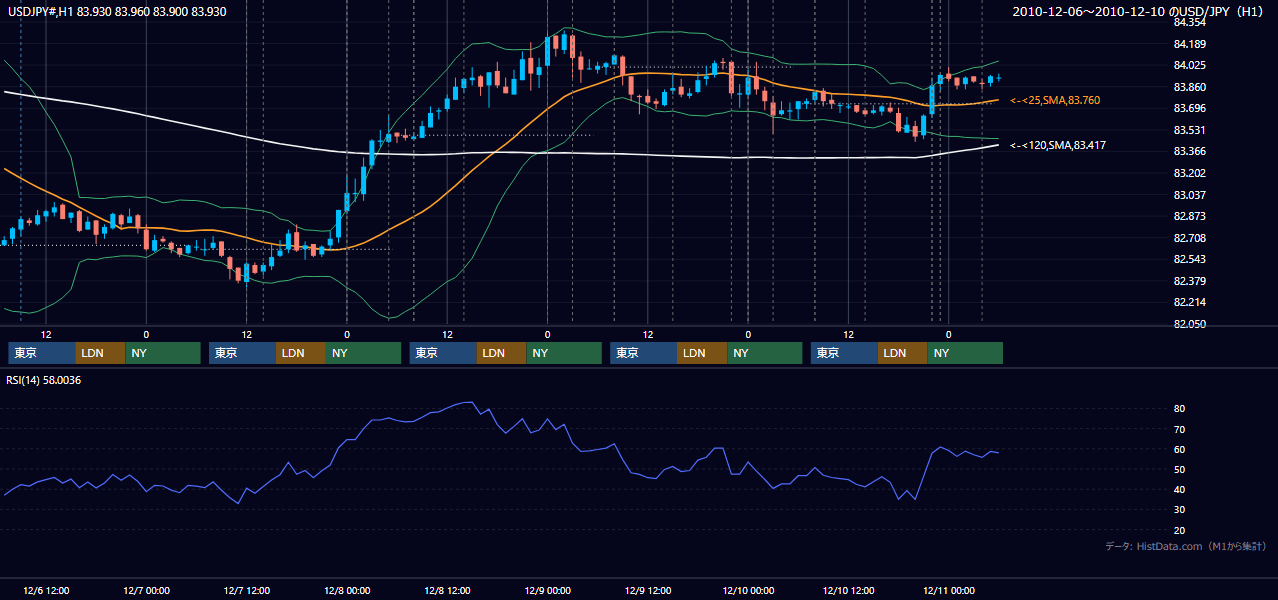Click price axis value 82.708
This screenshot has width=1278, height=600.
1189,238
